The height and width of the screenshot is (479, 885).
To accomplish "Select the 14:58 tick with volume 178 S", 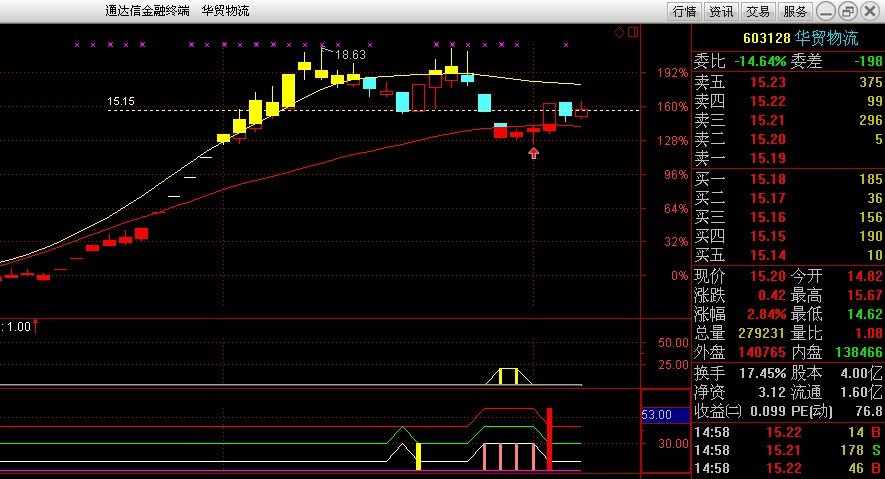I will [x=788, y=450].
